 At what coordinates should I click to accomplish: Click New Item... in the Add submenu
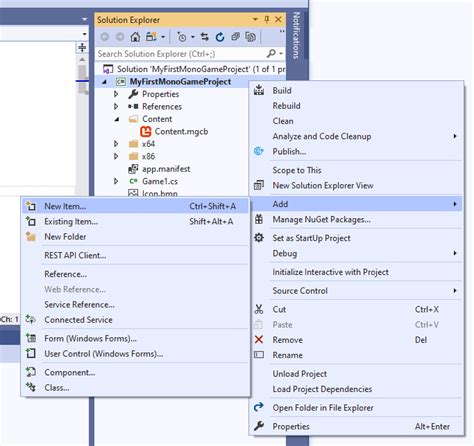click(x=136, y=206)
